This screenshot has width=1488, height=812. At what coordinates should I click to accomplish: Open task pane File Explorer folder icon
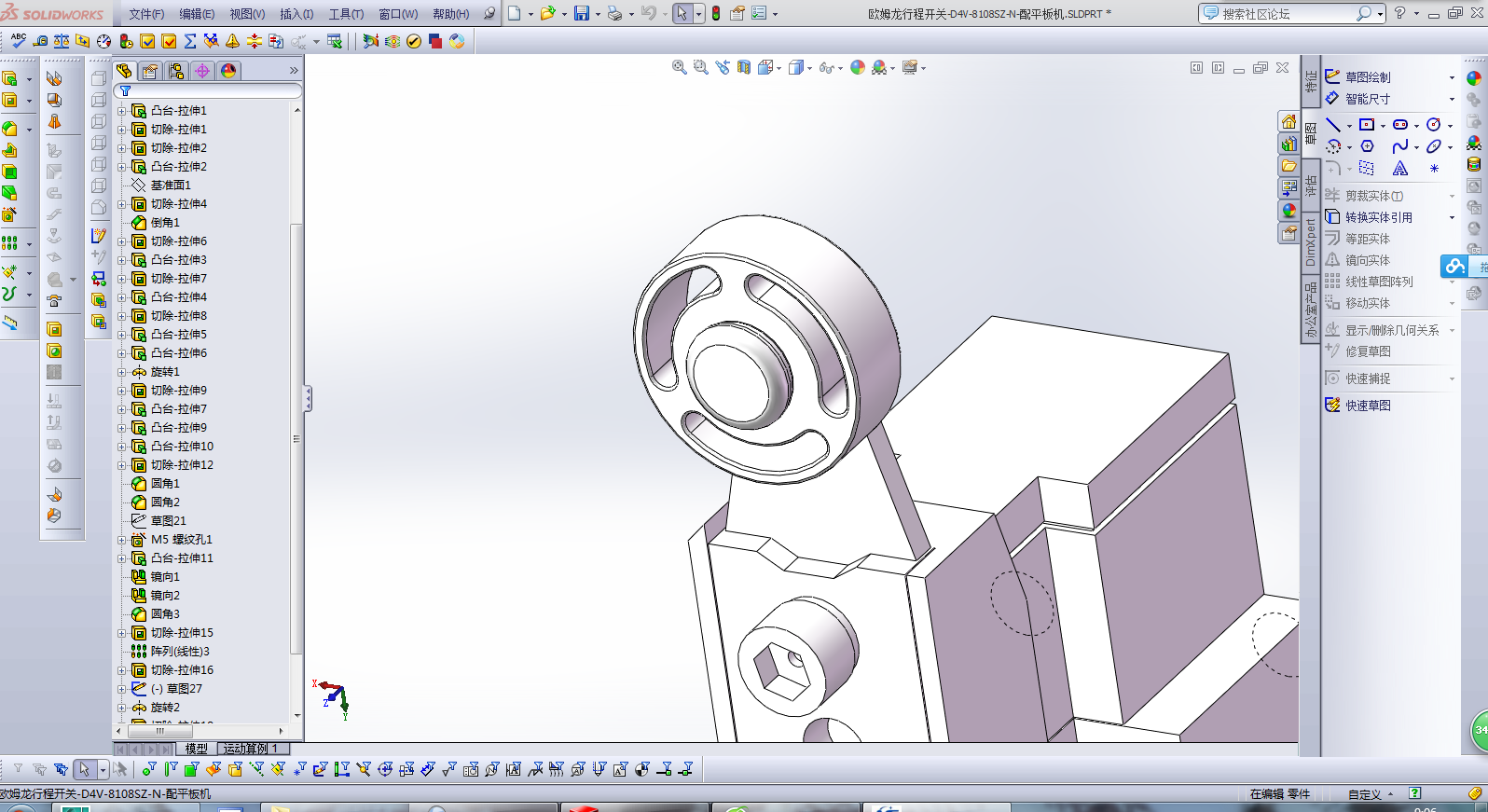pos(1288,166)
